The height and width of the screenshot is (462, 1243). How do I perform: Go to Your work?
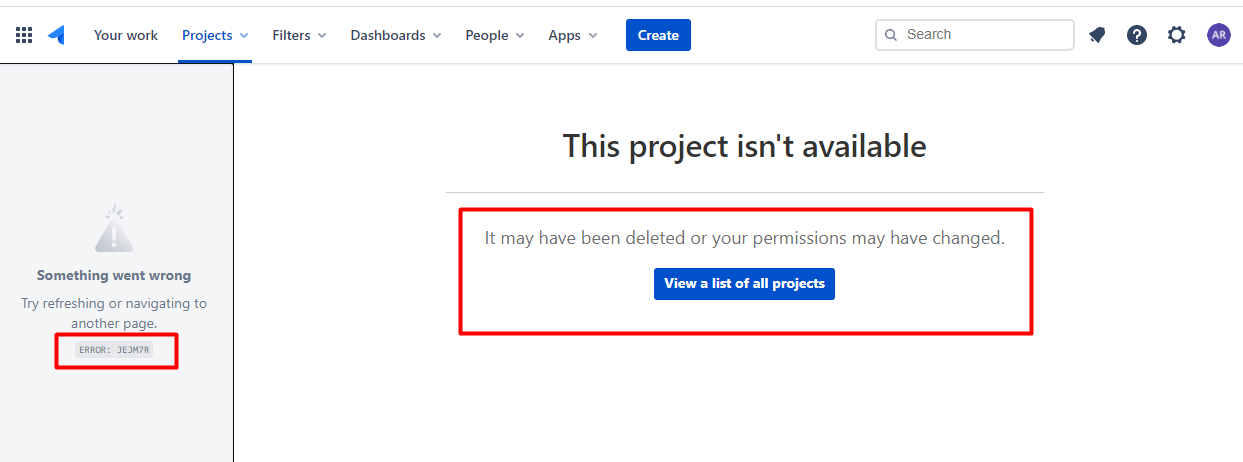pos(126,35)
